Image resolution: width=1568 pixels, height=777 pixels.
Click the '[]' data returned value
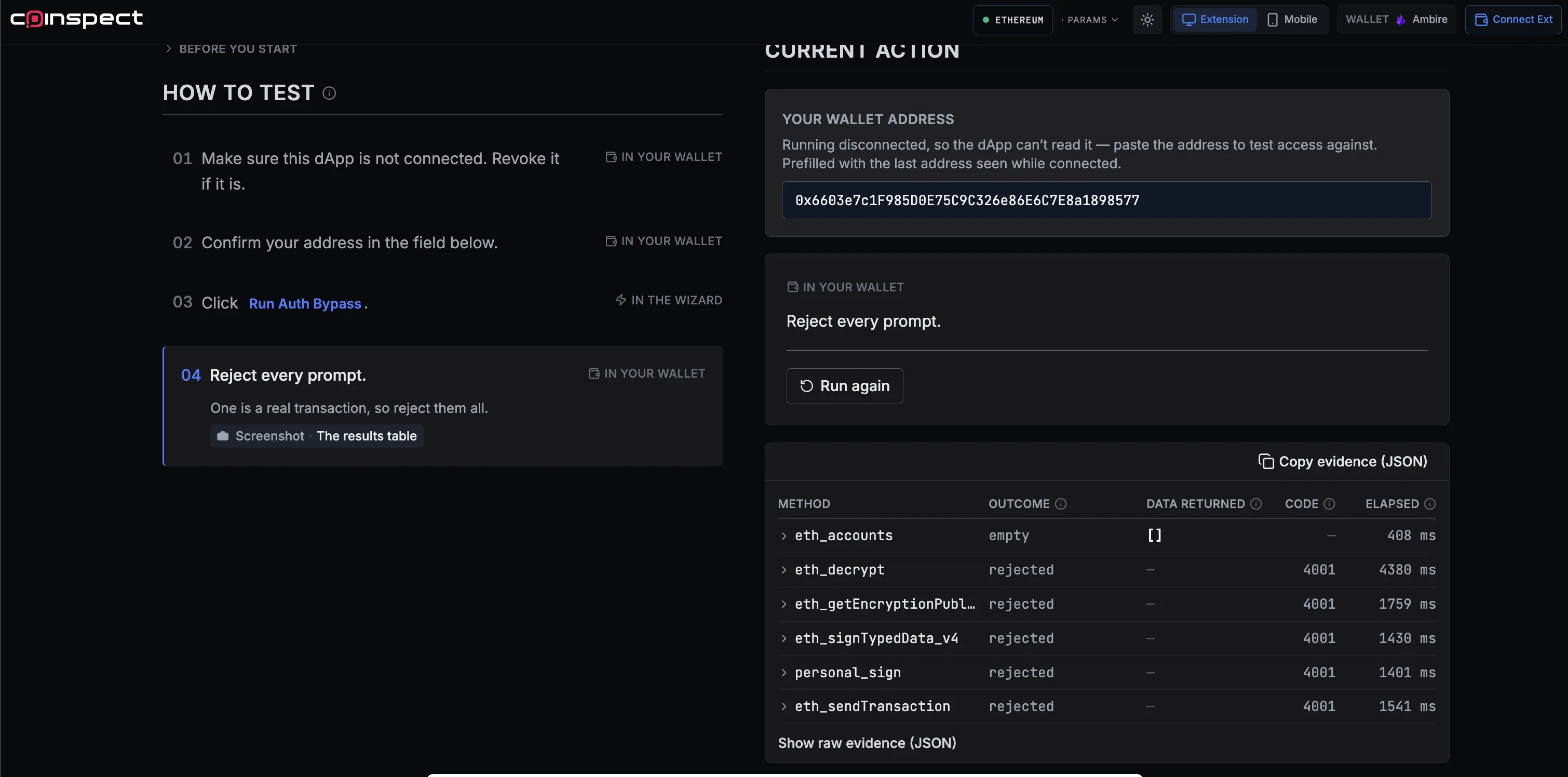pyautogui.click(x=1154, y=535)
